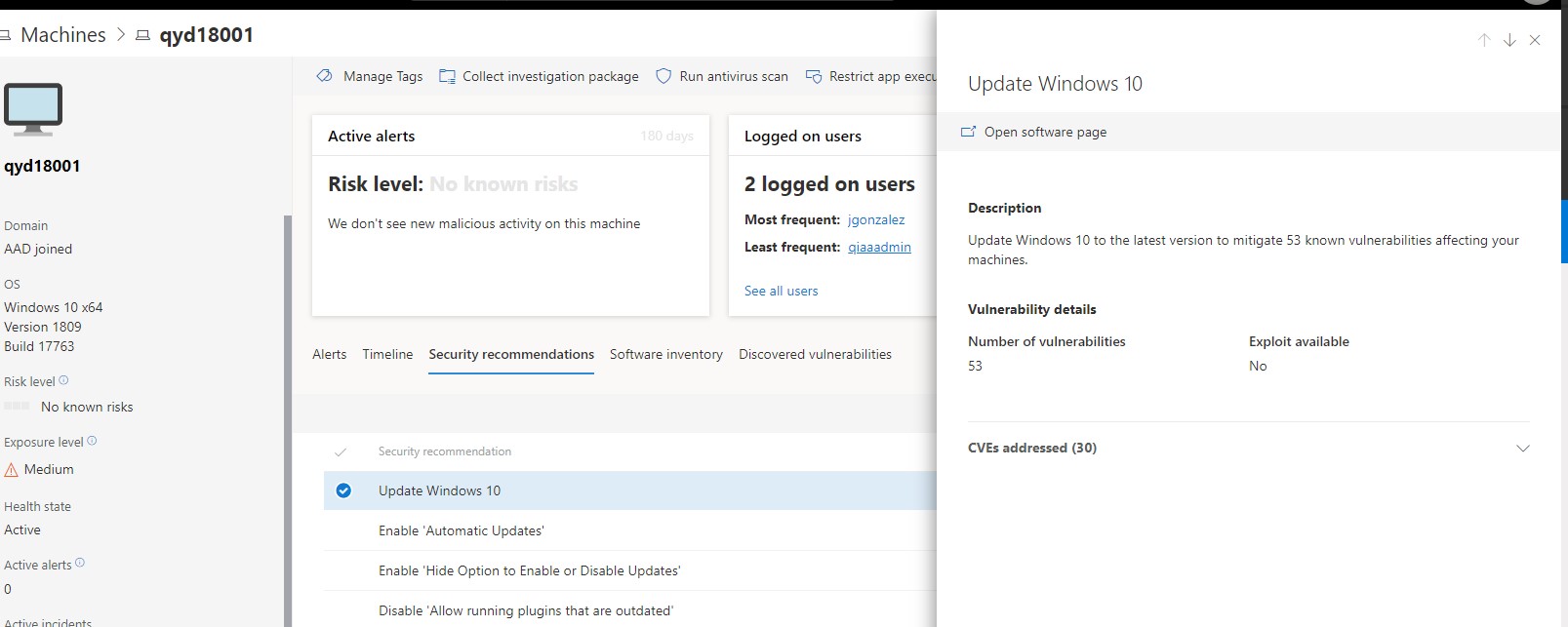Switch to the Timeline tab
1568x627 pixels.
(387, 354)
